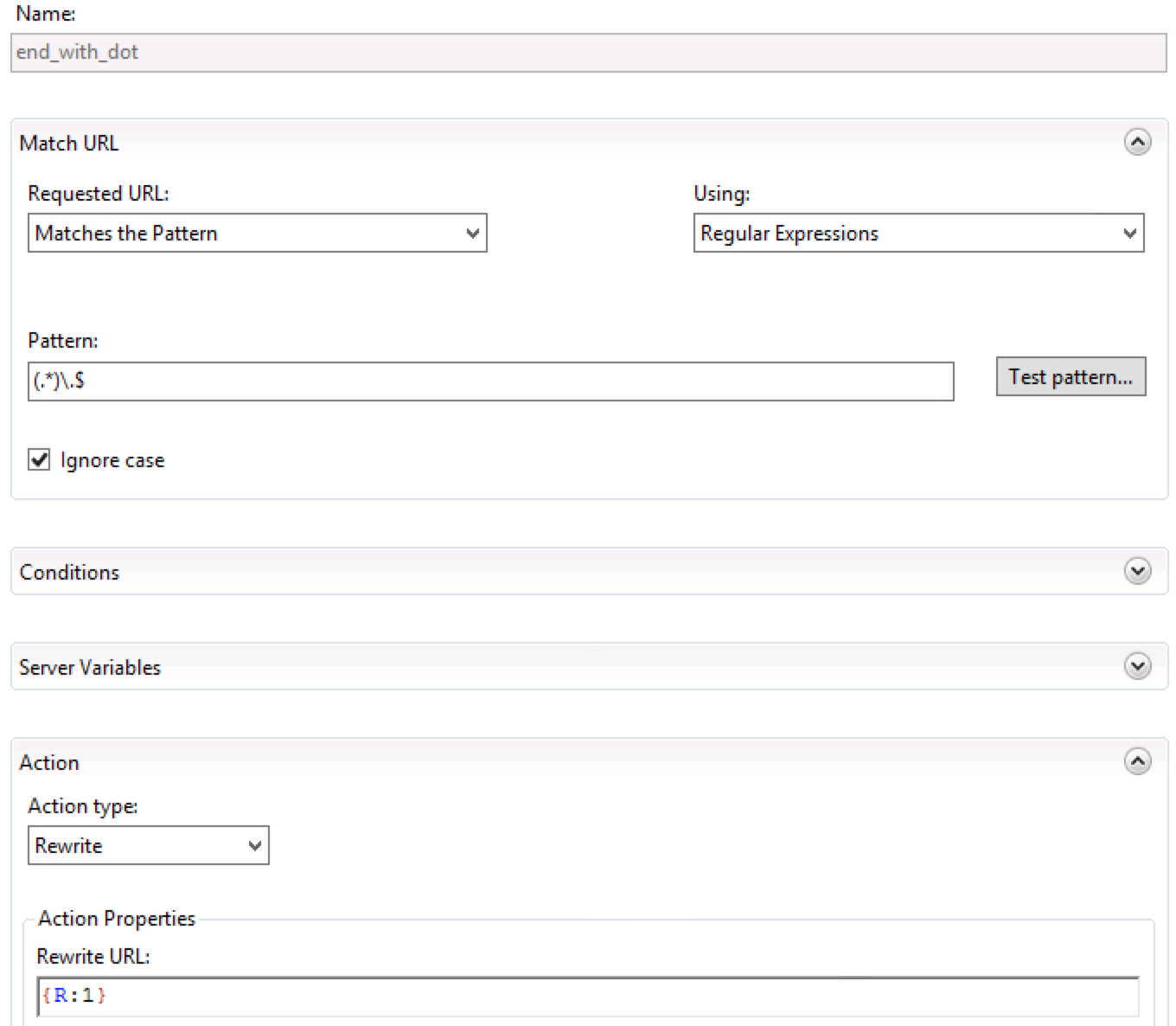This screenshot has height=1026, width=1176.
Task: Click the Server Variables section header
Action: pos(90,668)
